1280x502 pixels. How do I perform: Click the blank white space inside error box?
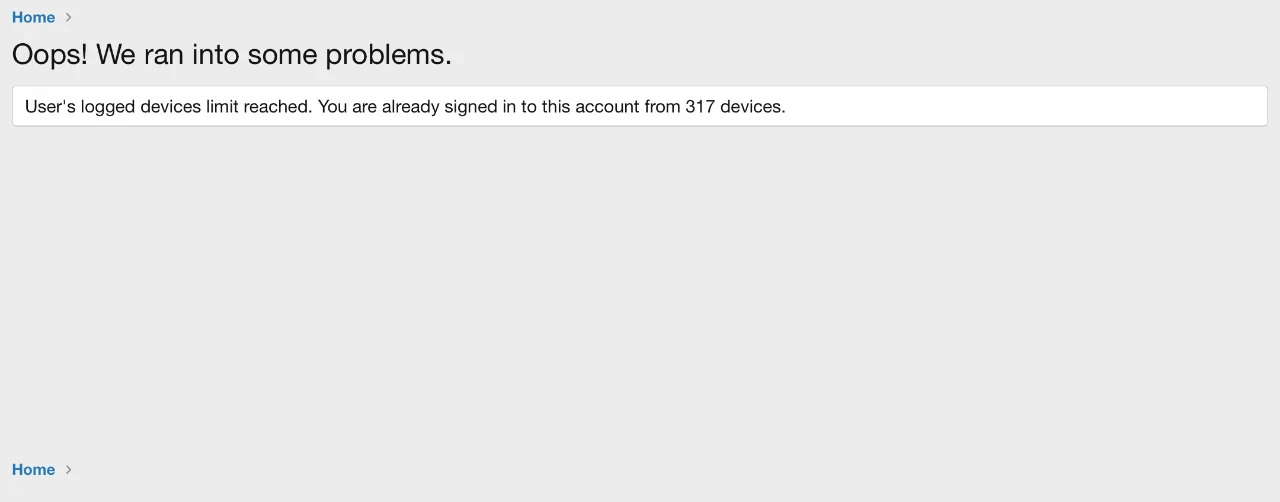(1020, 106)
